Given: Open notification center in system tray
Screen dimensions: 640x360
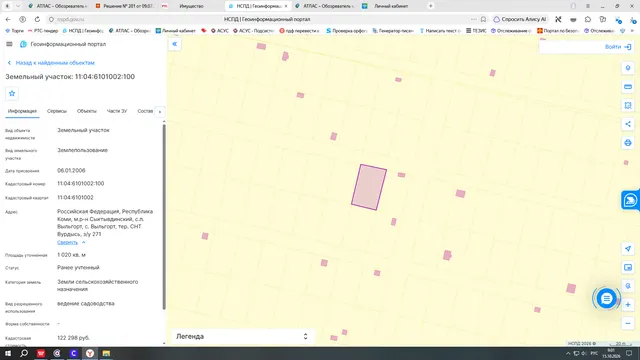Looking at the screenshot, I should coord(629,353).
